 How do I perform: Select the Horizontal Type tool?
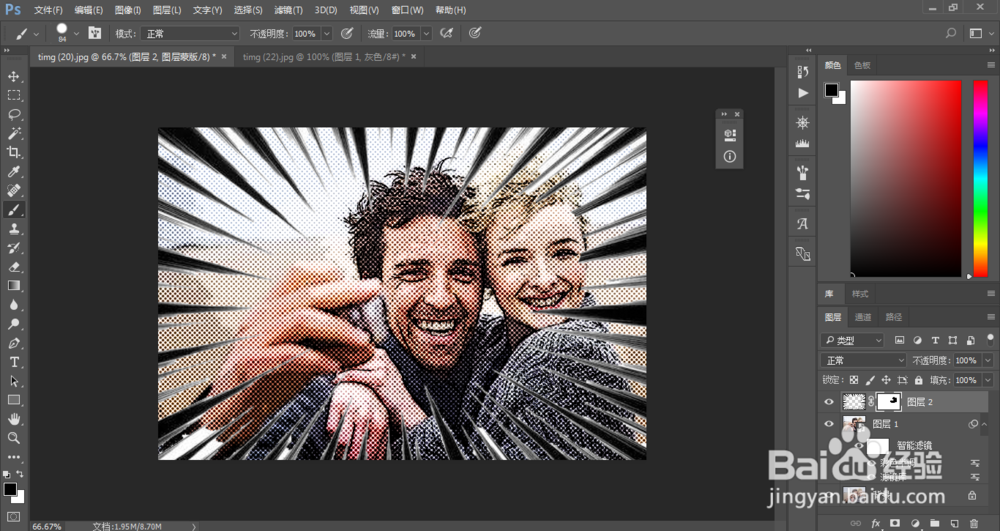pyautogui.click(x=13, y=362)
